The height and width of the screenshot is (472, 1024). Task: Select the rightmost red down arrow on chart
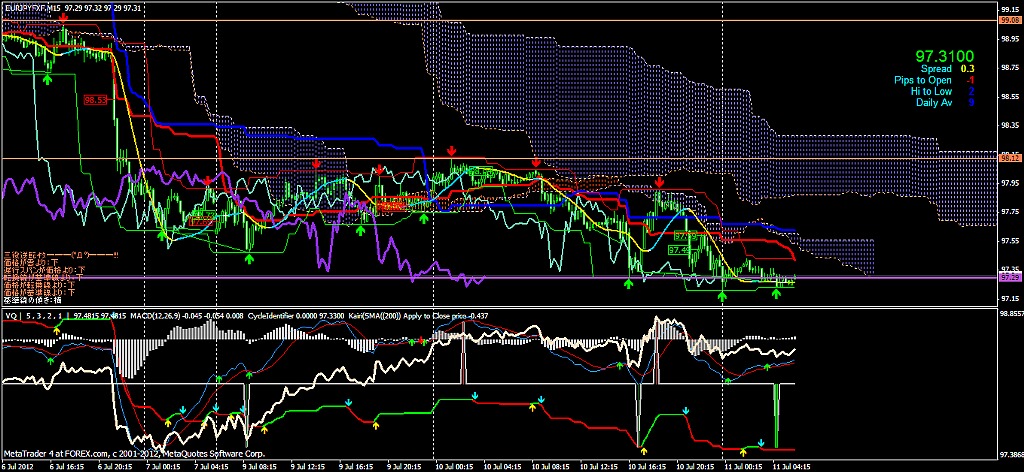[x=659, y=182]
